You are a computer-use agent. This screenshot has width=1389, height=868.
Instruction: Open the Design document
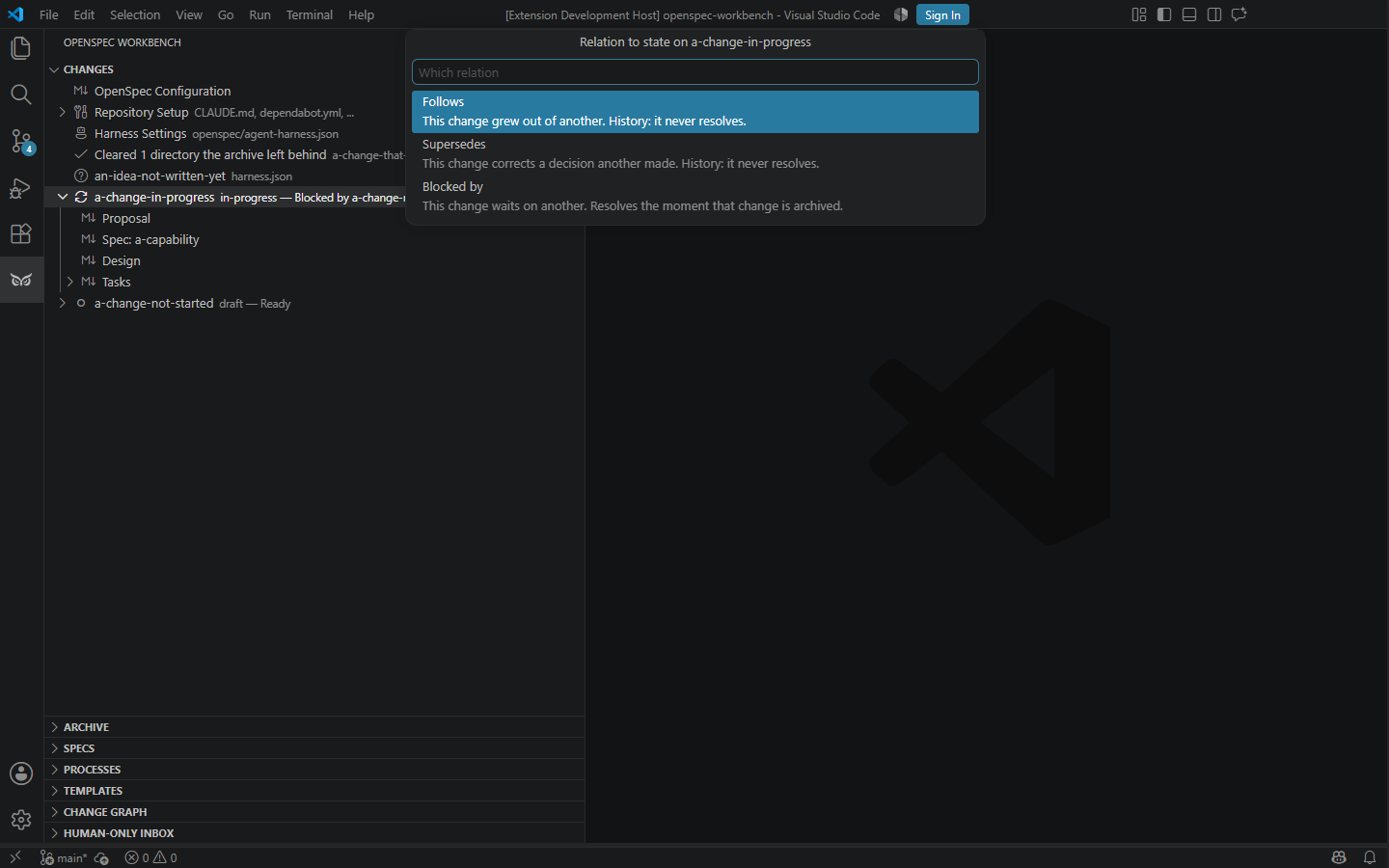314,260
